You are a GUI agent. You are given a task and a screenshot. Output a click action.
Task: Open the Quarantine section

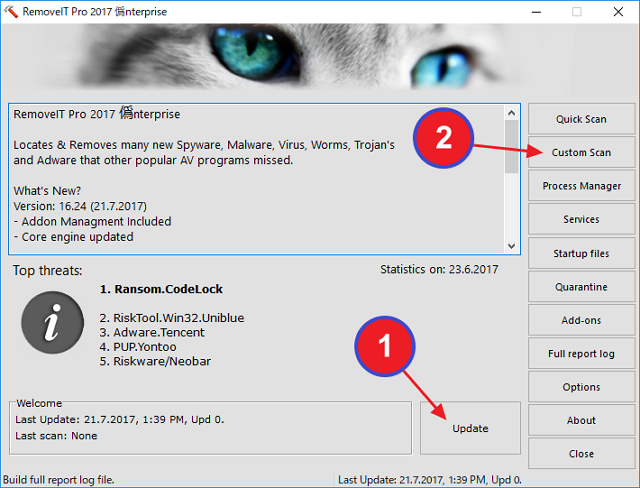point(581,287)
